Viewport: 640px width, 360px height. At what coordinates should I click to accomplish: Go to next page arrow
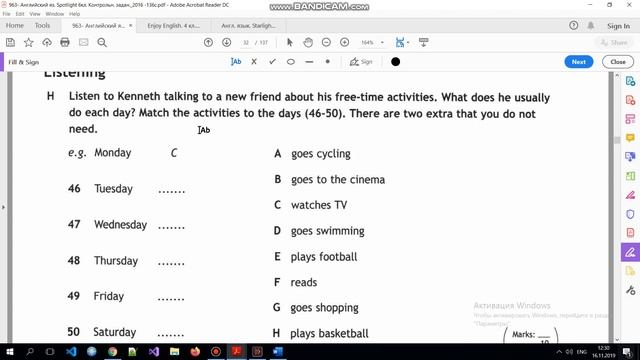tap(227, 42)
